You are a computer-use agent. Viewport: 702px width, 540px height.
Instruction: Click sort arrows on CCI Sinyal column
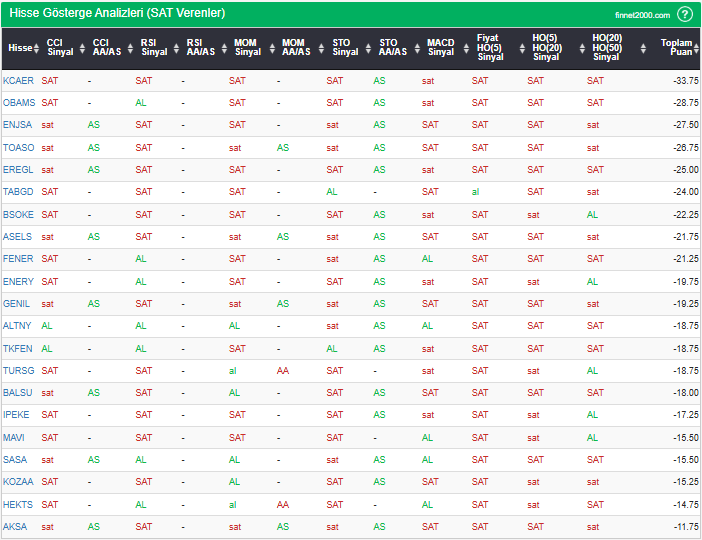(82, 48)
